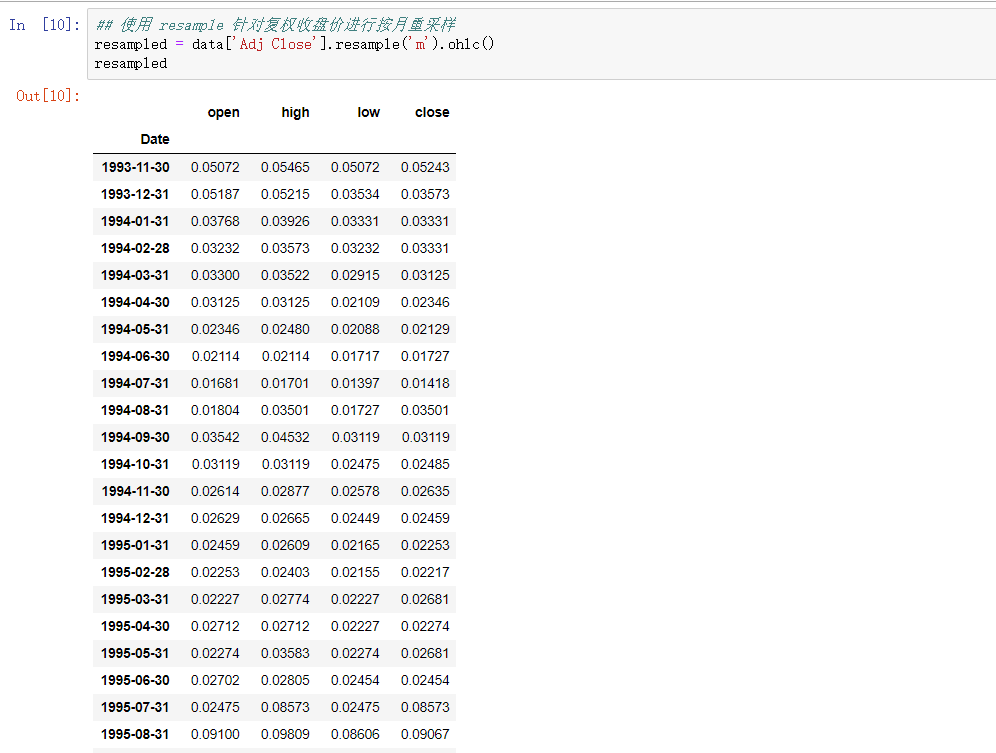
Task: Click low value 0.02109
Action: [355, 302]
